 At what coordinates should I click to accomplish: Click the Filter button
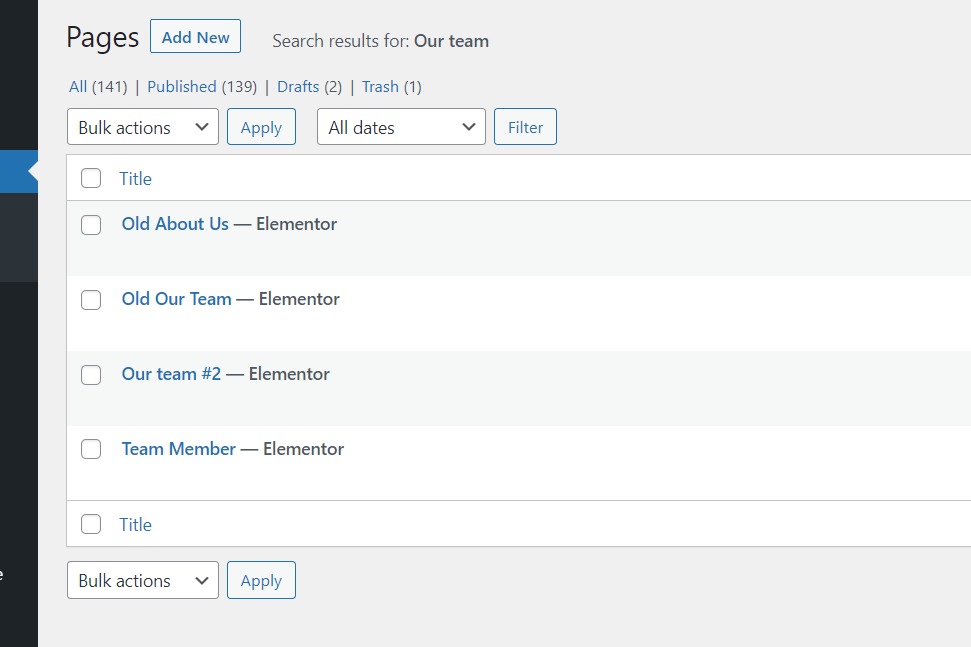click(x=525, y=127)
